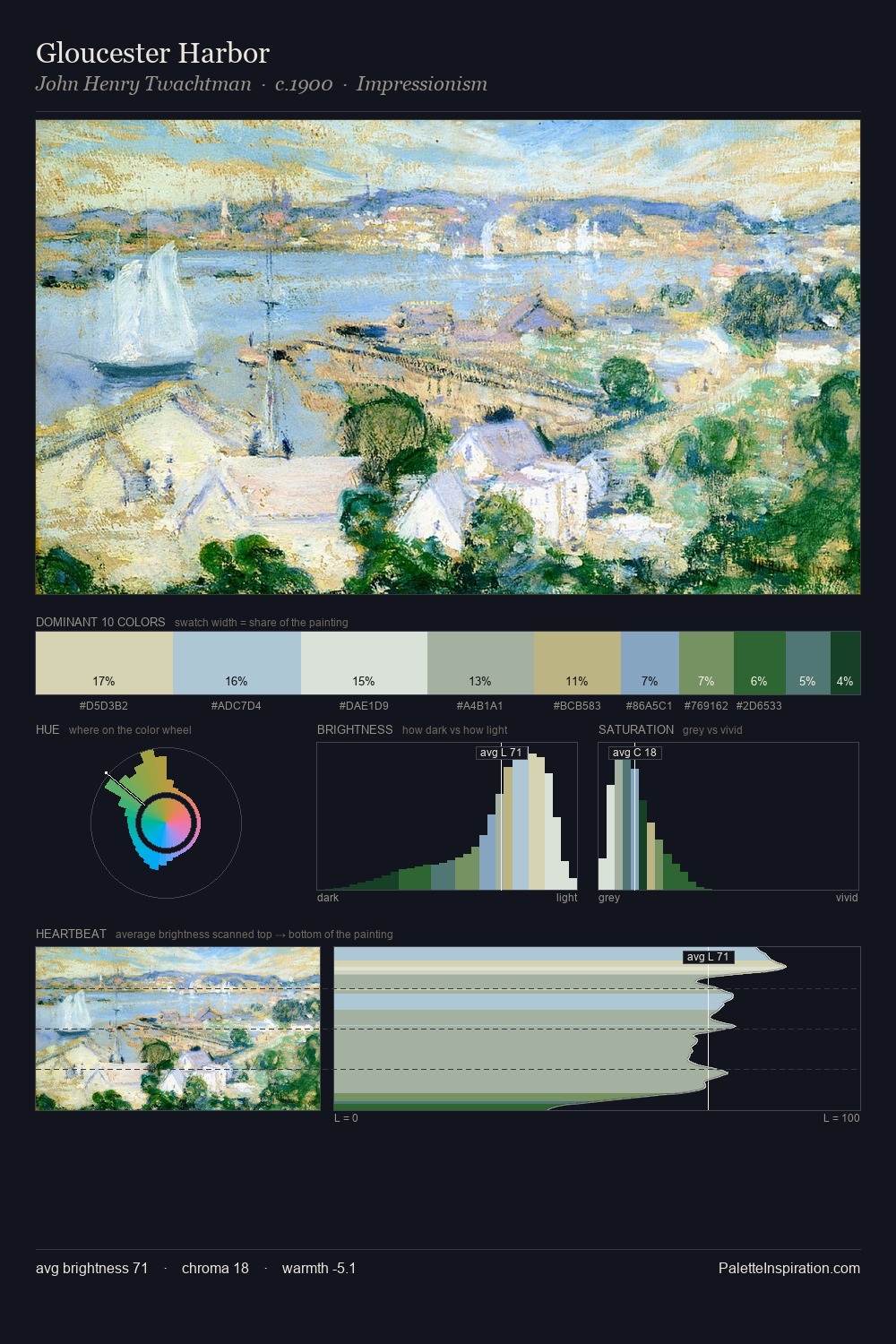This screenshot has width=896, height=1344.
Task: Click the hue color wheel chart
Action: pos(166,823)
